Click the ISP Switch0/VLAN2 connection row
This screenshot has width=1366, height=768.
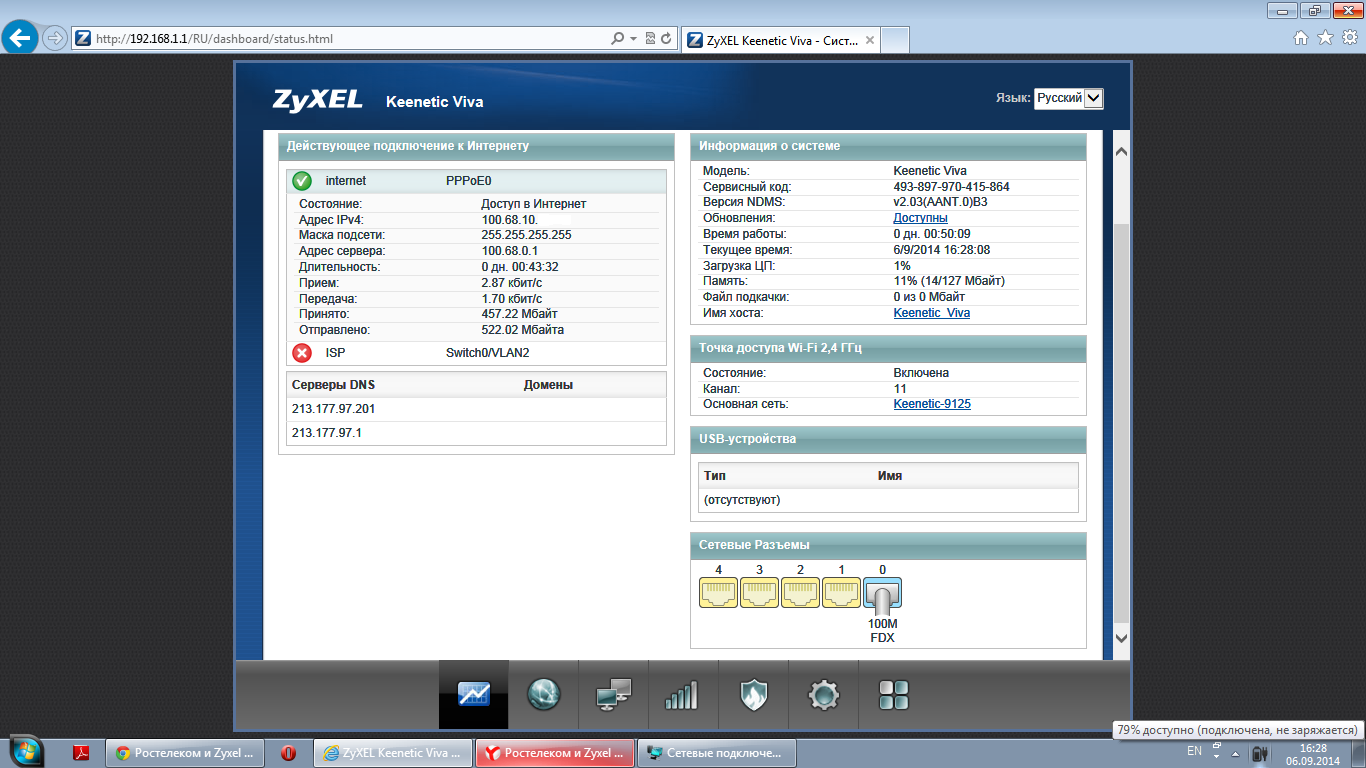coord(476,353)
